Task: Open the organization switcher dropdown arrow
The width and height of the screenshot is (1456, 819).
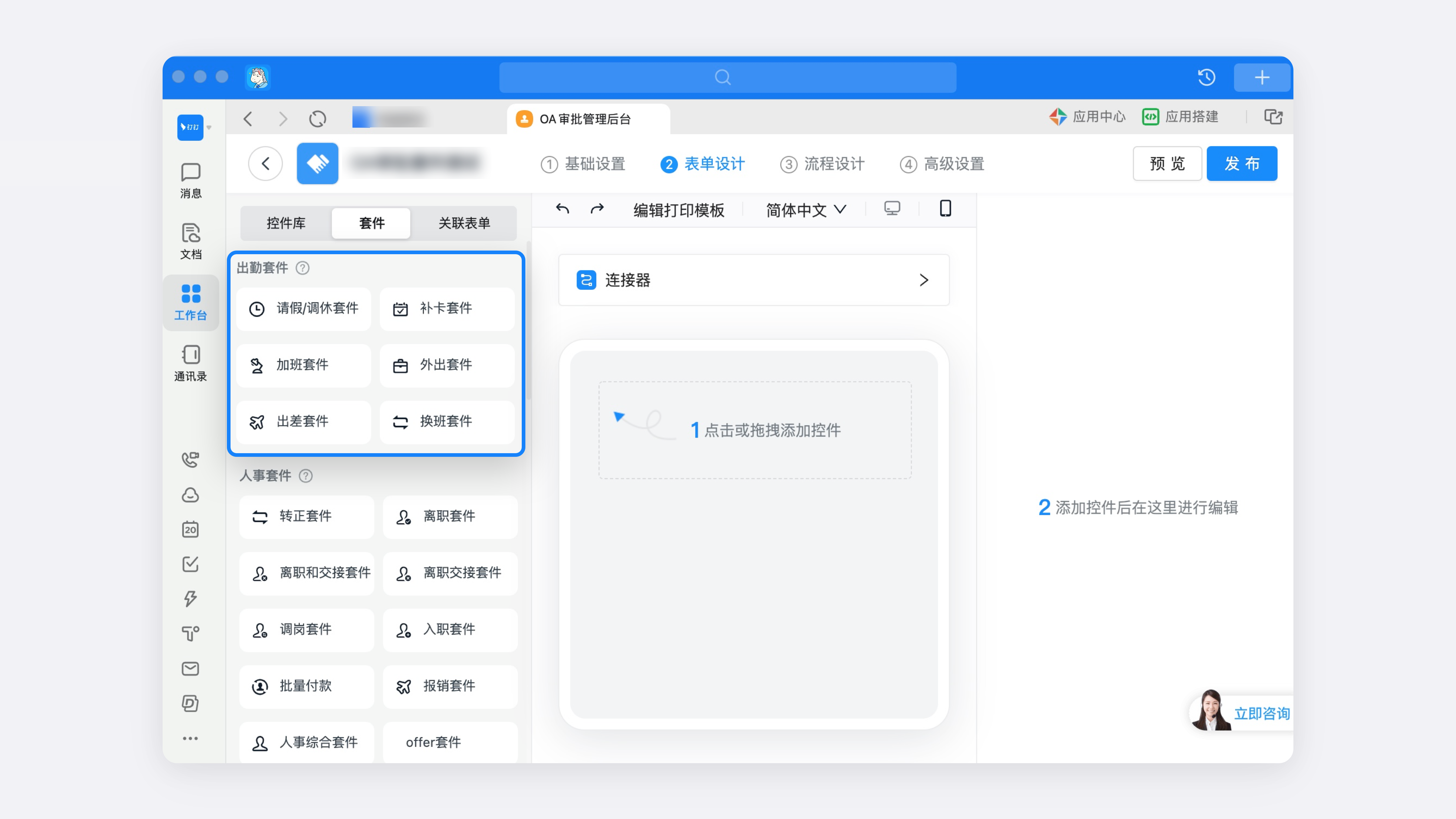Action: pos(209,128)
